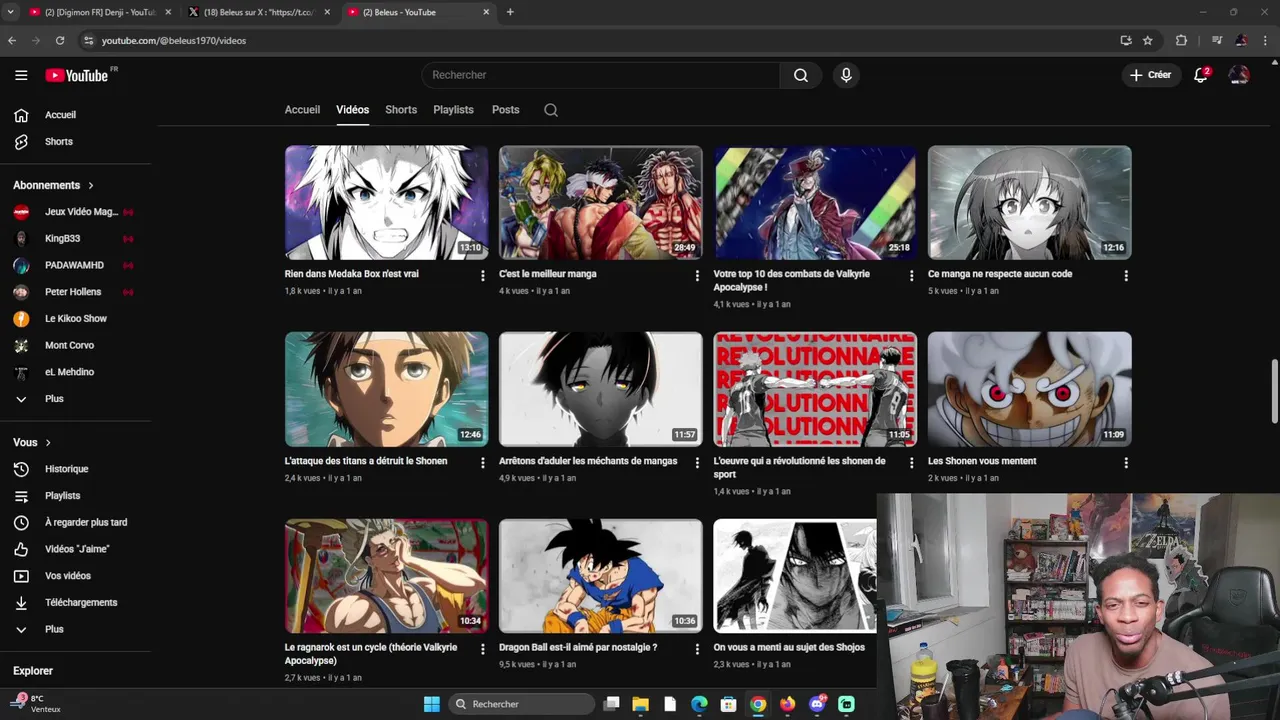Click the search magnifier button
The height and width of the screenshot is (720, 1280).
click(x=801, y=75)
